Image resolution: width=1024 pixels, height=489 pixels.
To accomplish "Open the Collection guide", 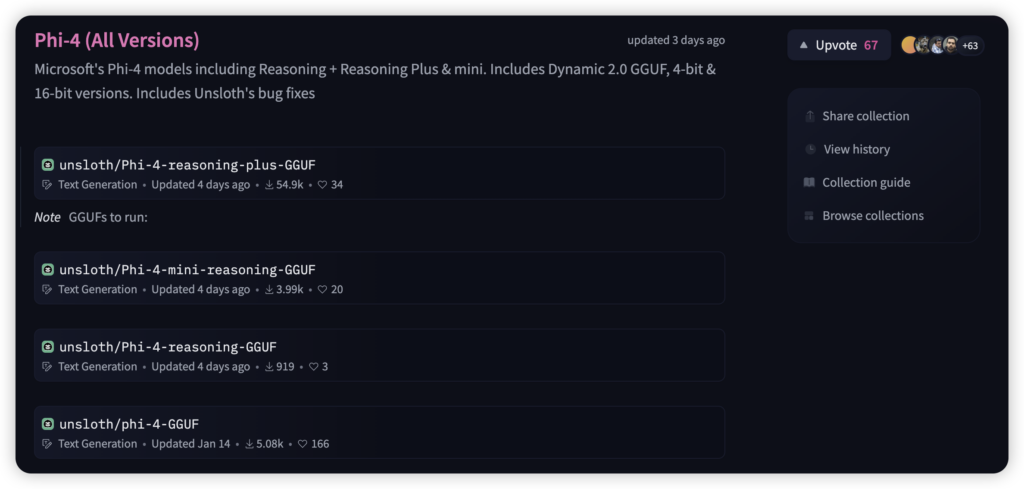I will pyautogui.click(x=866, y=183).
